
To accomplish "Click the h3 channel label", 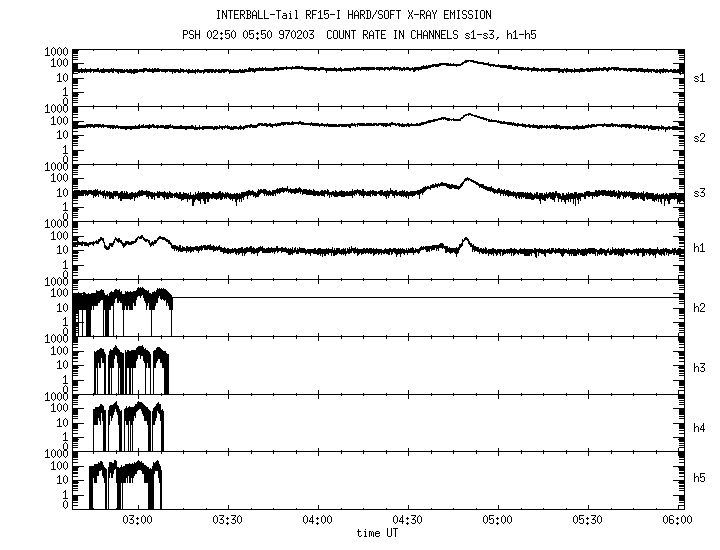I will 700,367.
